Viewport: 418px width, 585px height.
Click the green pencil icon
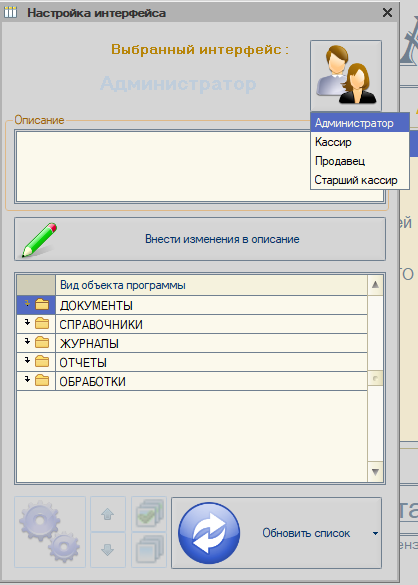click(x=39, y=240)
